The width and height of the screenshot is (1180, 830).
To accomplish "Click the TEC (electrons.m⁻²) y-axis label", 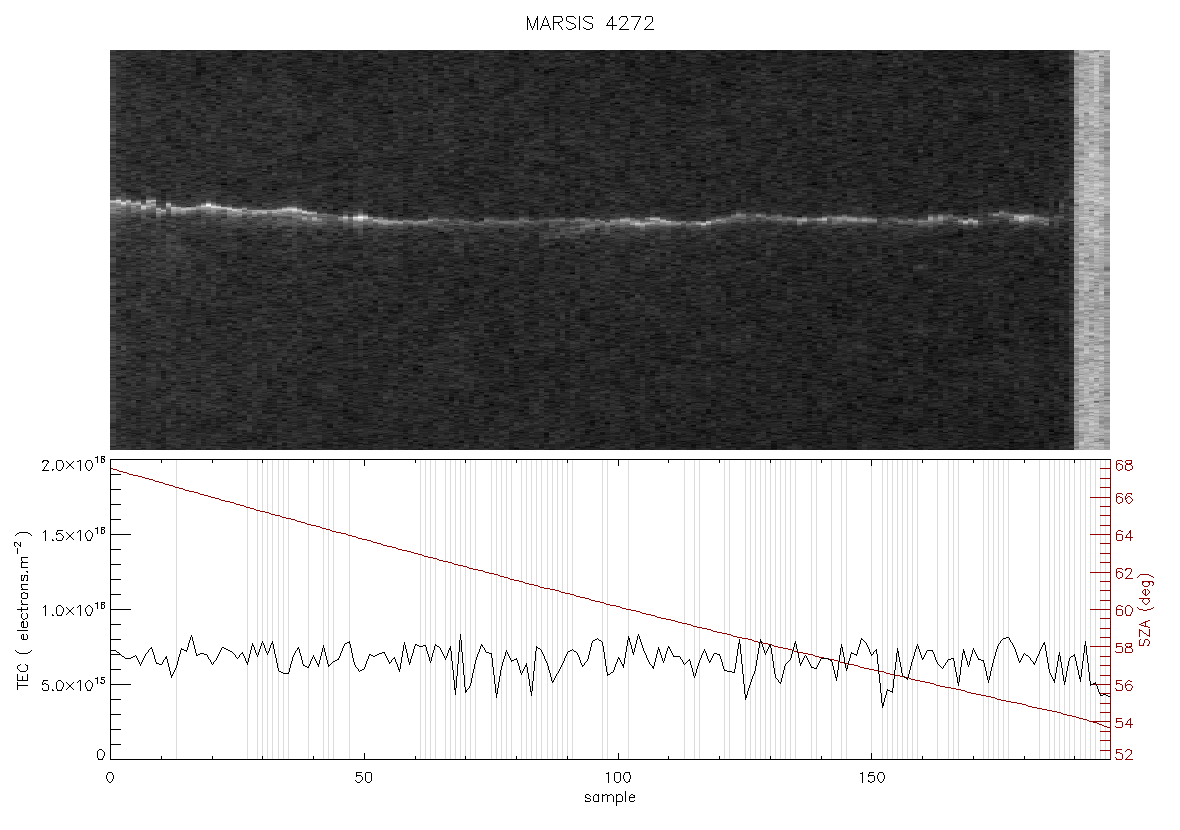I will coord(23,609).
